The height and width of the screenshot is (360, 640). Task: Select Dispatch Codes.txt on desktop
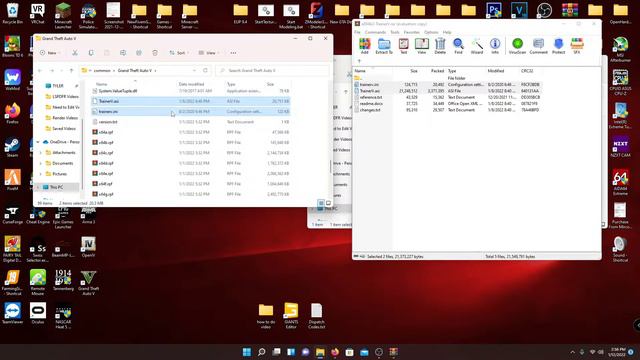tap(316, 316)
